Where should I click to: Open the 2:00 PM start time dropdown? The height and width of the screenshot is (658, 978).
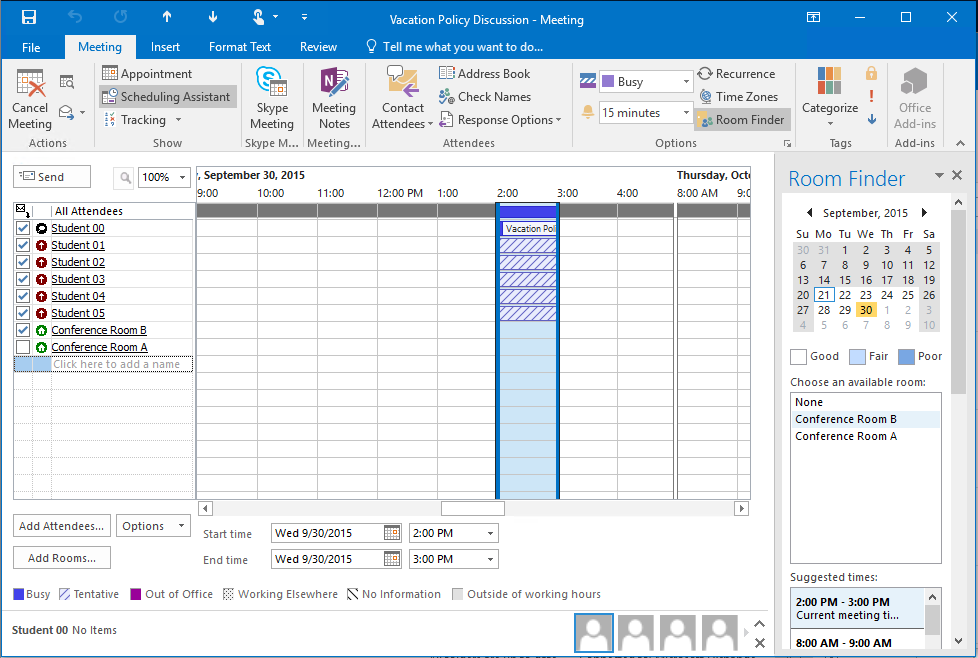pos(489,534)
